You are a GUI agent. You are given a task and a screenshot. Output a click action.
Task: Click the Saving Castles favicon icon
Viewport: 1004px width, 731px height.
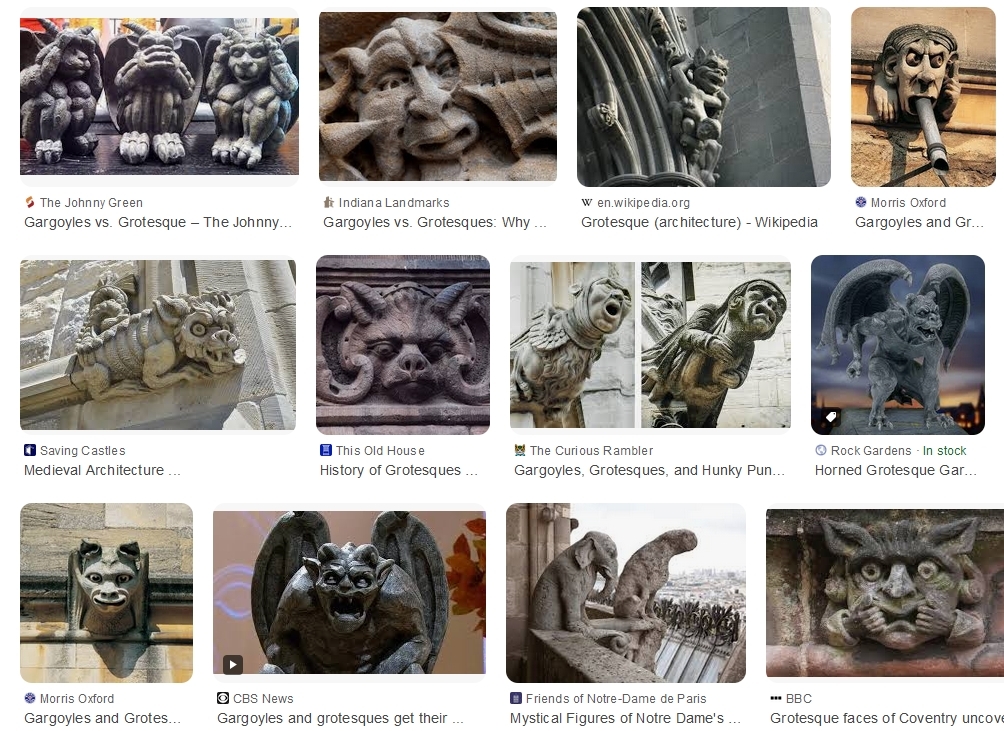click(29, 450)
